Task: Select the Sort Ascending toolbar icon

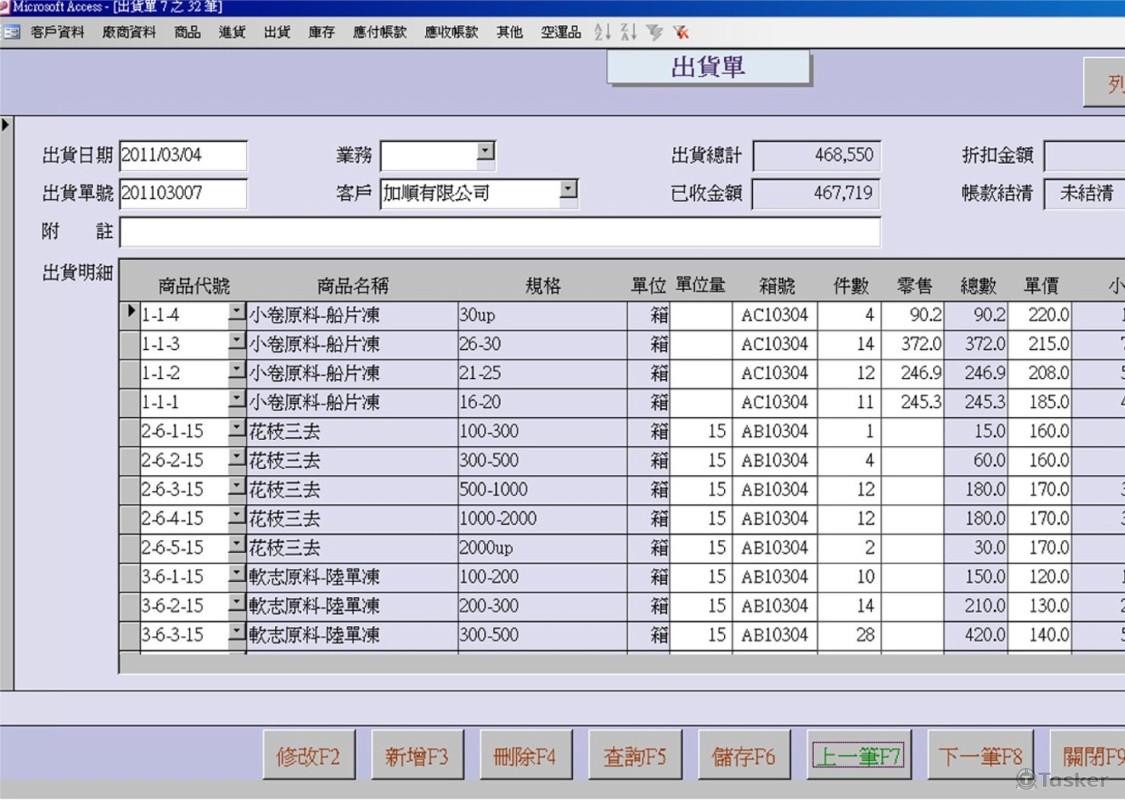Action: coord(601,32)
